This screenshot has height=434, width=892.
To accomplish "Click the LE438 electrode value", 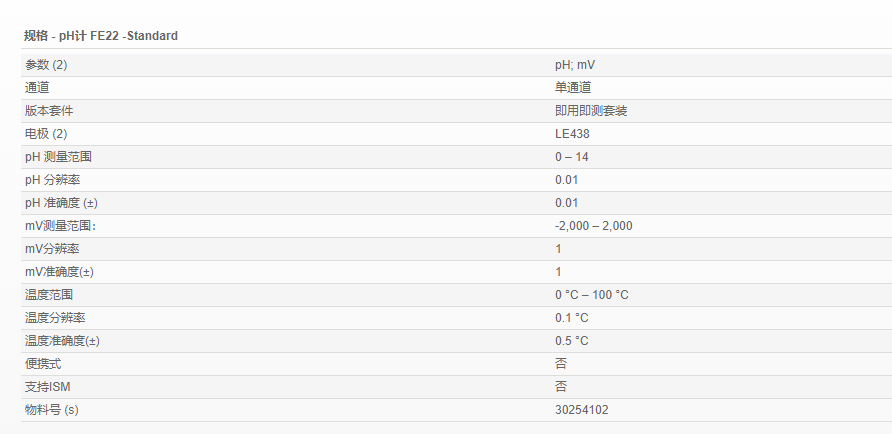I will [x=572, y=134].
